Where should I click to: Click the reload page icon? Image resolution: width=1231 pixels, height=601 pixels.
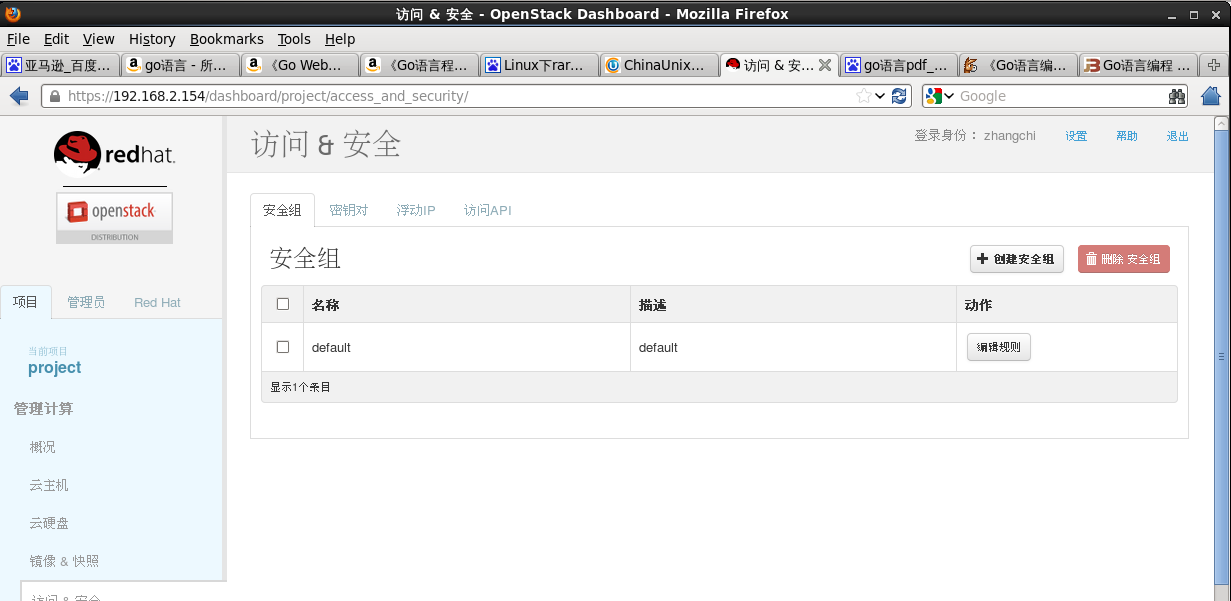899,95
